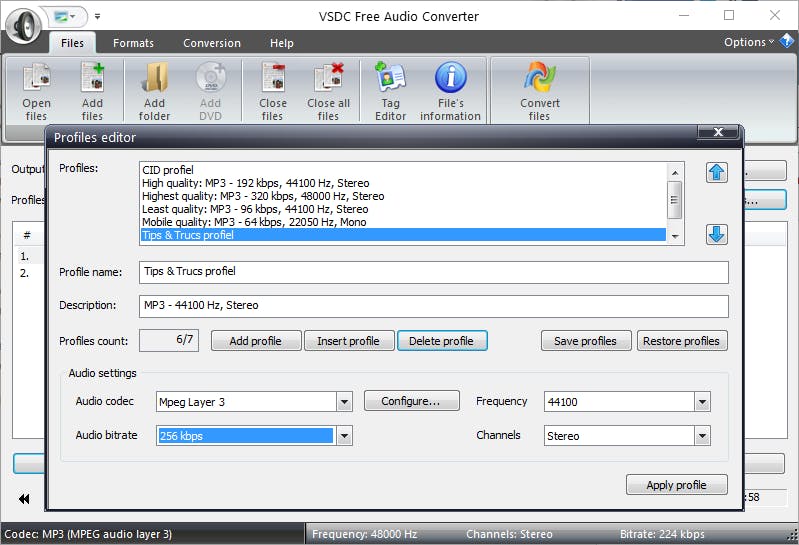This screenshot has width=799, height=545.
Task: Select the Tips & Trucs profiel entry
Action: (403, 235)
